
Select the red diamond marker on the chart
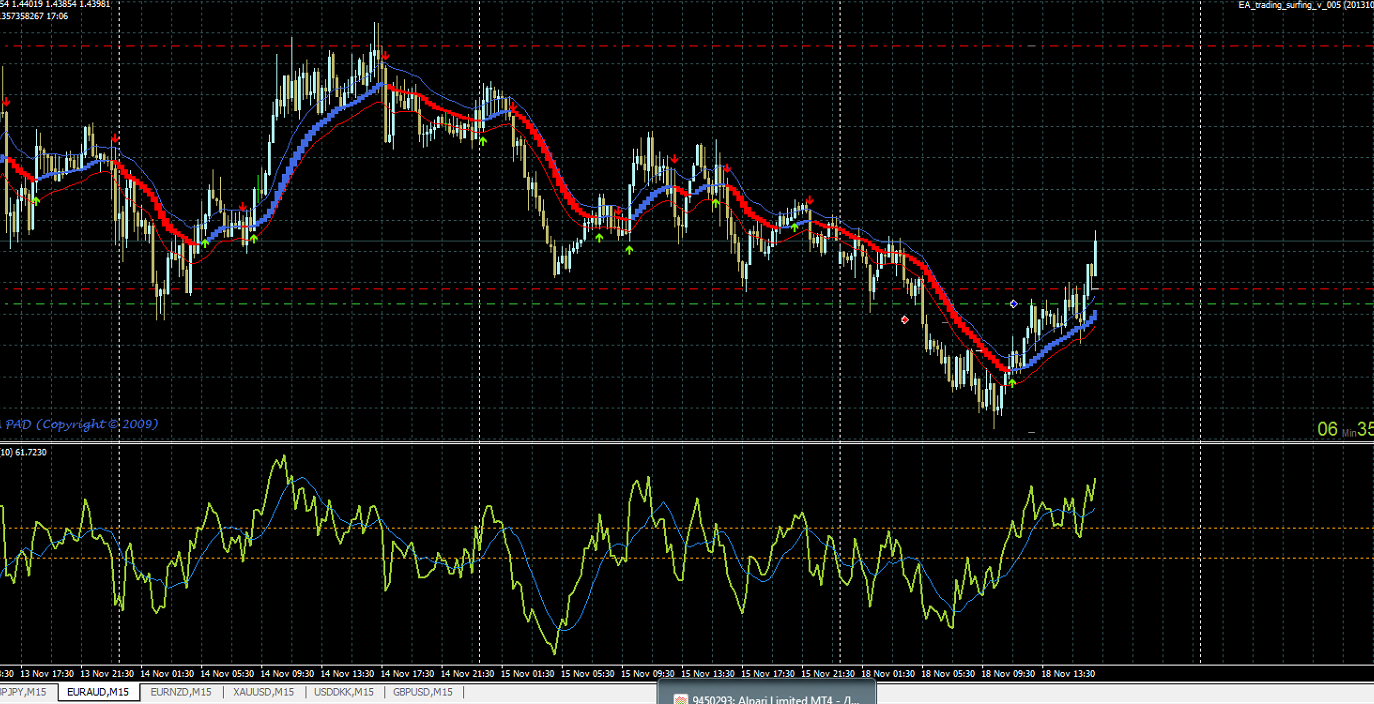(x=905, y=320)
